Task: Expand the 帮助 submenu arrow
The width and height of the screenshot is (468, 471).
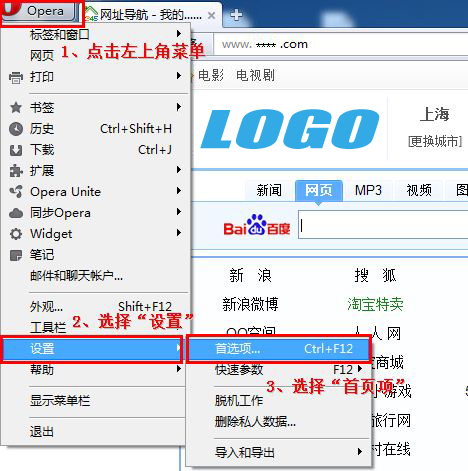Action: (x=179, y=369)
